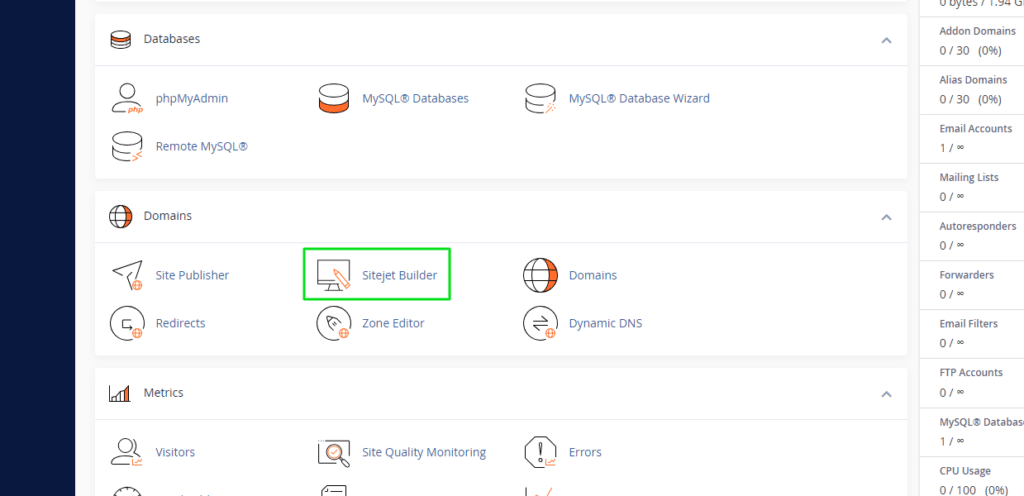Open Site Publisher link
Viewport: 1024px width, 496px height.
coord(193,275)
